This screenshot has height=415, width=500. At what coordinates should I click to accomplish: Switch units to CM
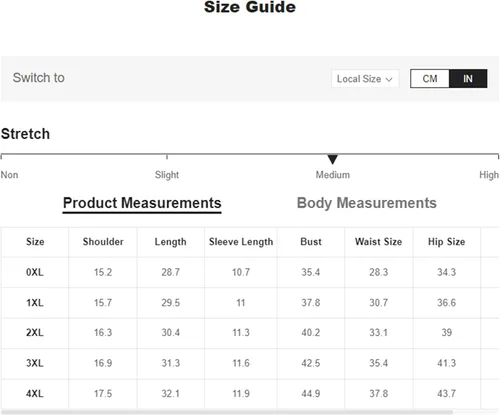point(430,79)
